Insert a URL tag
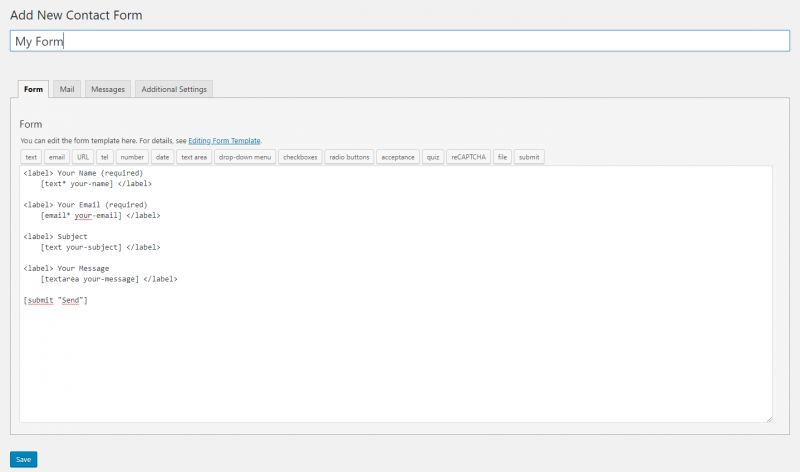Image resolution: width=800 pixels, height=472 pixels. pyautogui.click(x=83, y=157)
